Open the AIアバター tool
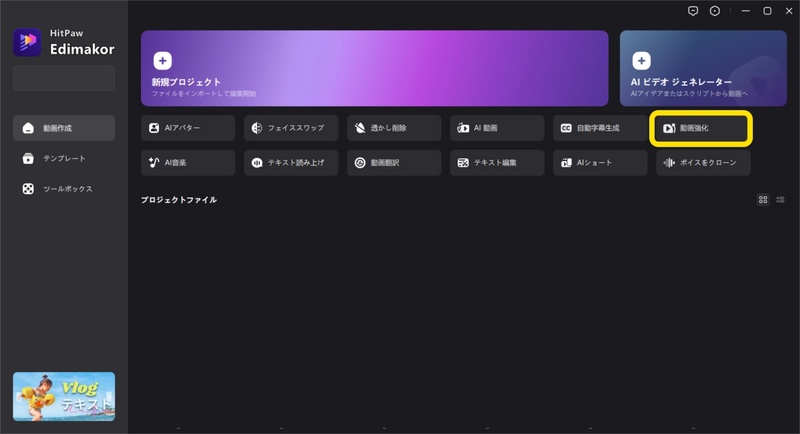800x434 pixels. click(x=188, y=128)
